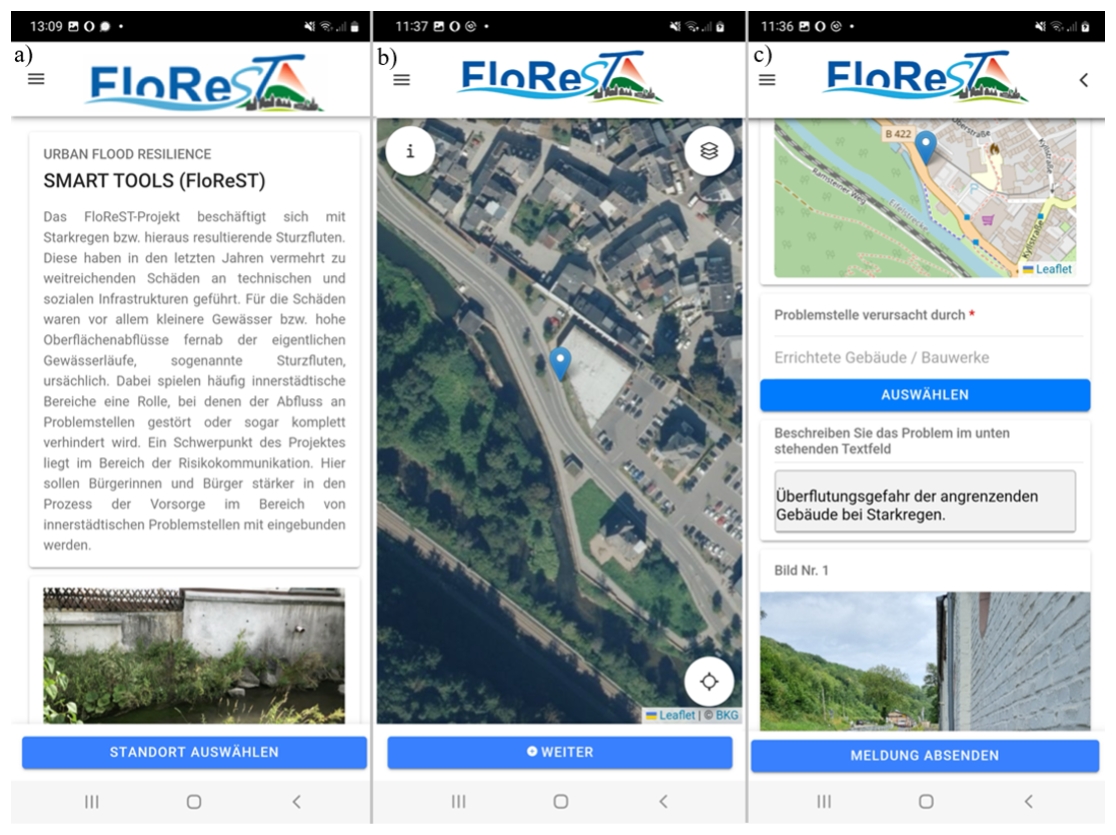Tap the location marker on the street map
The height and width of the screenshot is (835, 1116).
(926, 147)
